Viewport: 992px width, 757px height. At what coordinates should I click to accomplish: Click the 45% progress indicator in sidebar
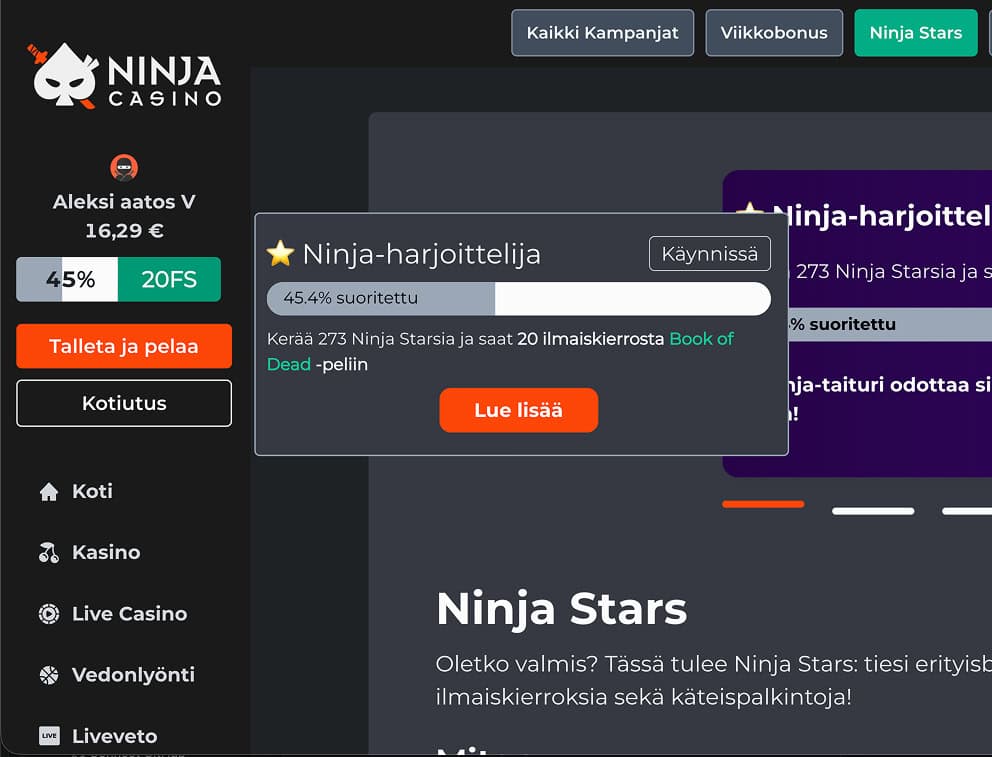click(x=67, y=280)
